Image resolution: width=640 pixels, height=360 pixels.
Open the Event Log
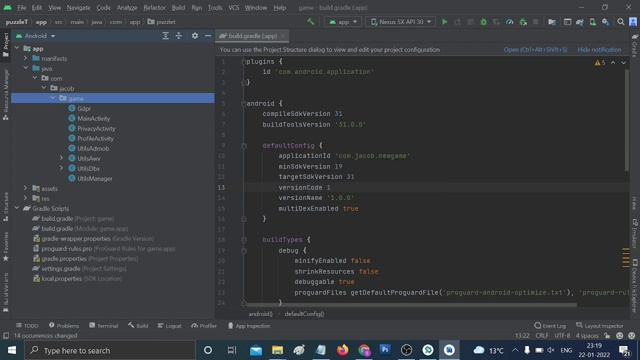[x=550, y=326]
